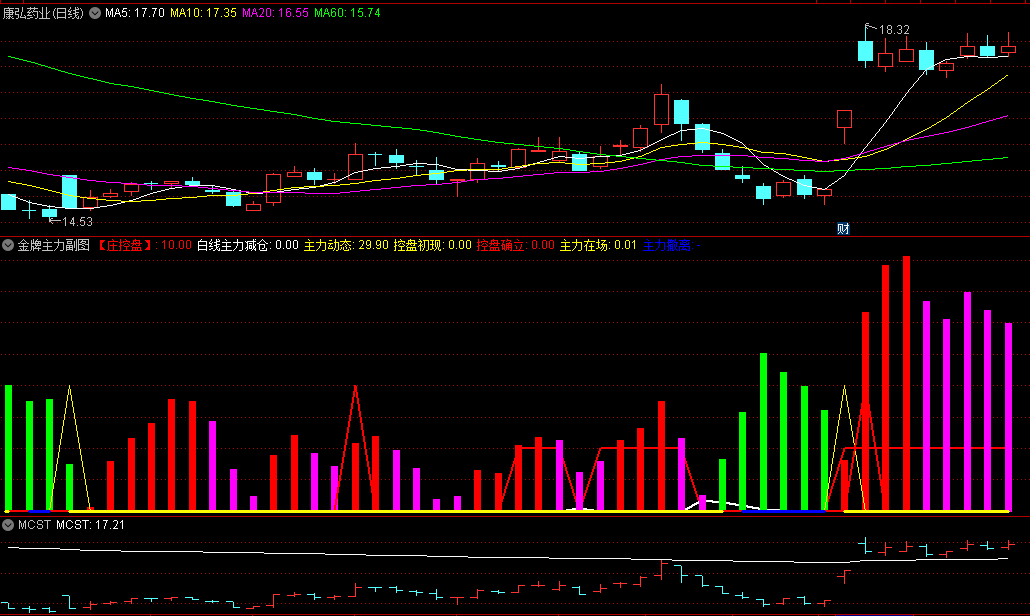
Task: Select the tallest red bar in 金牌主力副图
Action: click(907, 384)
